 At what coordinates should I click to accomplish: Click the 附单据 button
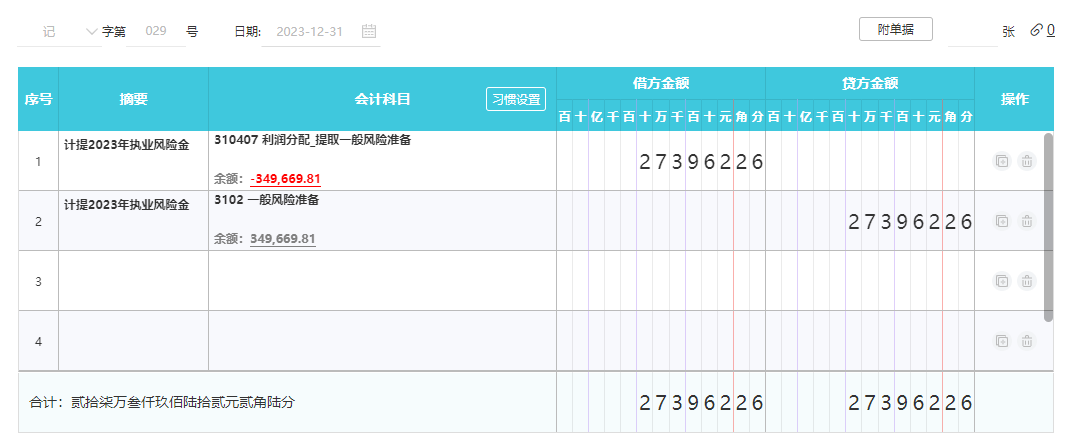pos(895,29)
